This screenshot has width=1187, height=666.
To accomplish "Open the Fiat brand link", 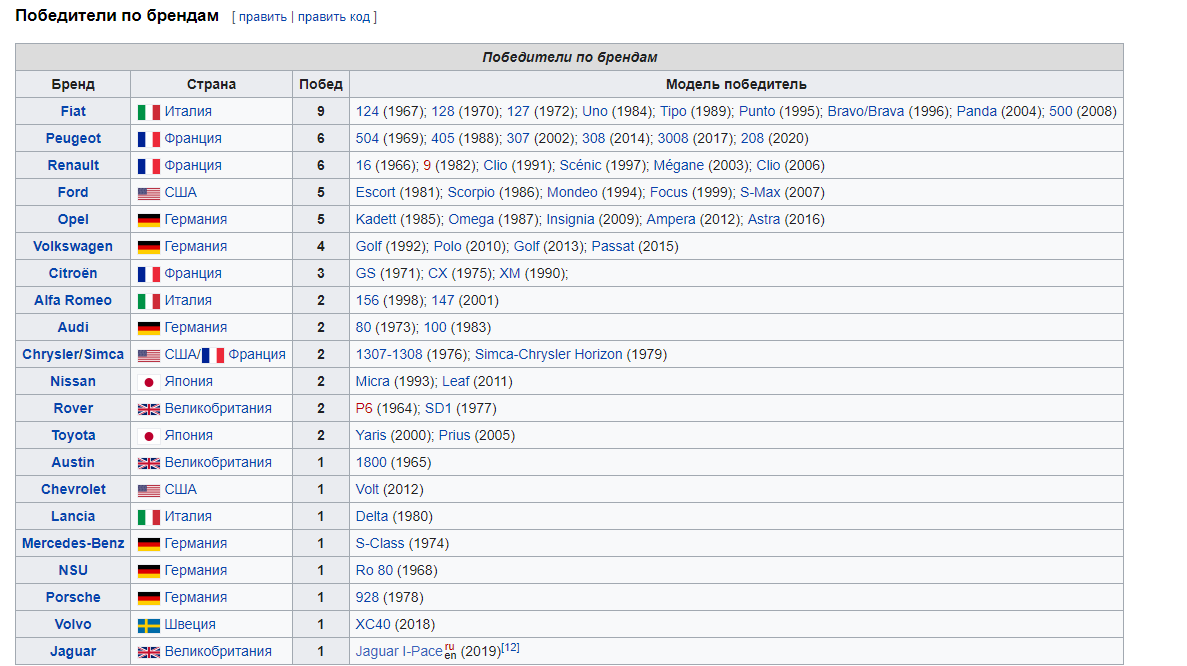I will click(73, 111).
